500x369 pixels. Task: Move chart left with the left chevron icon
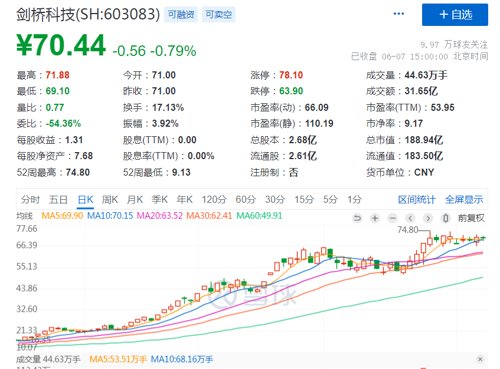(410, 218)
